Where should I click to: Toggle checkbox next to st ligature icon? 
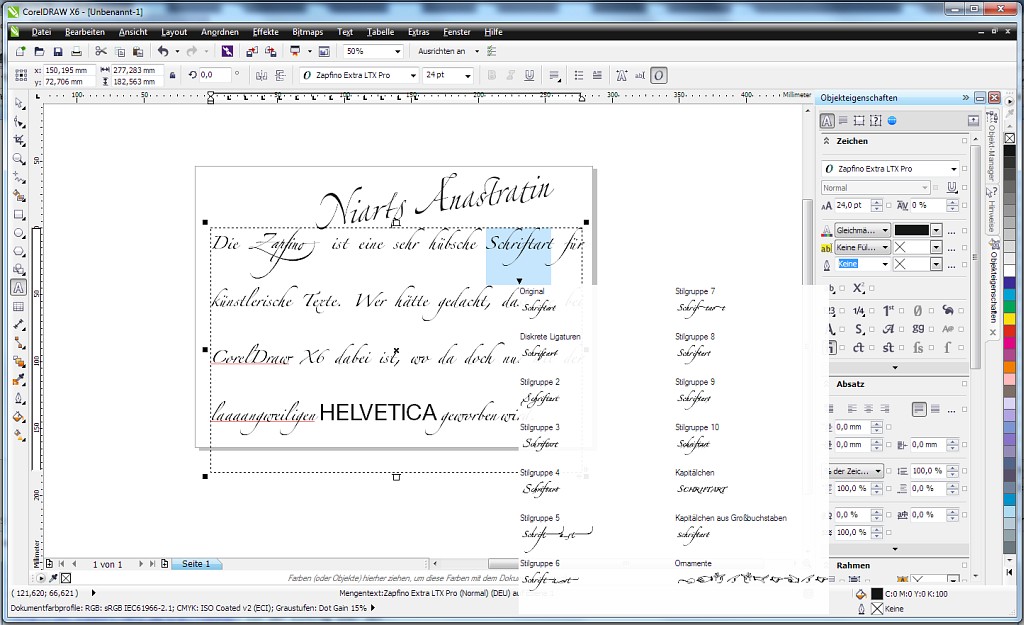901,347
